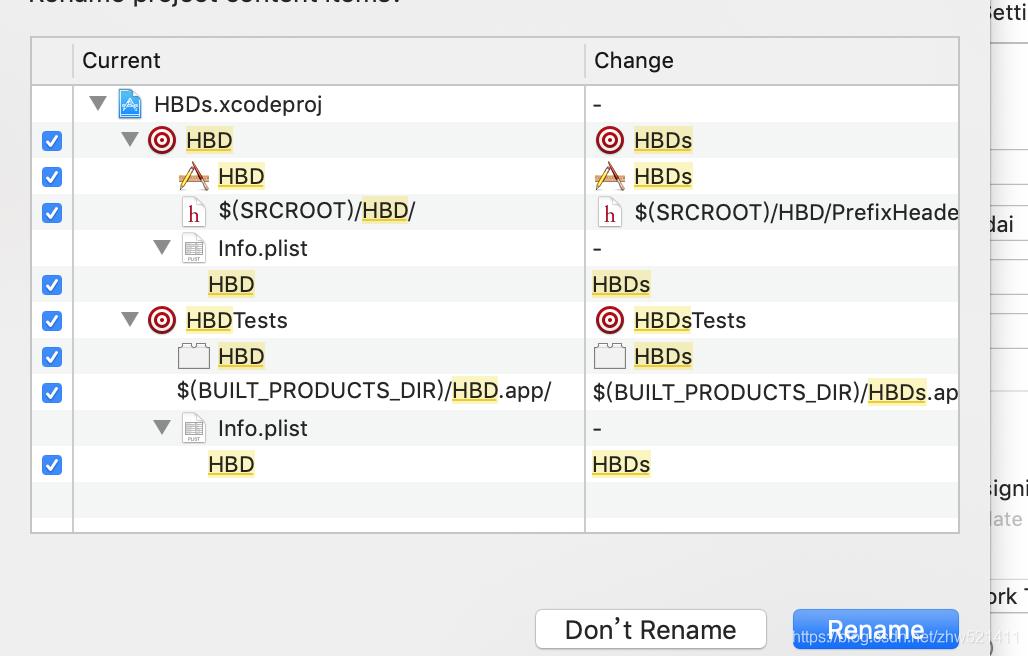Image resolution: width=1028 pixels, height=656 pixels.
Task: Click the header icon beside $(SRCROOT)/HBD/PrefixHeade
Action: point(610,212)
